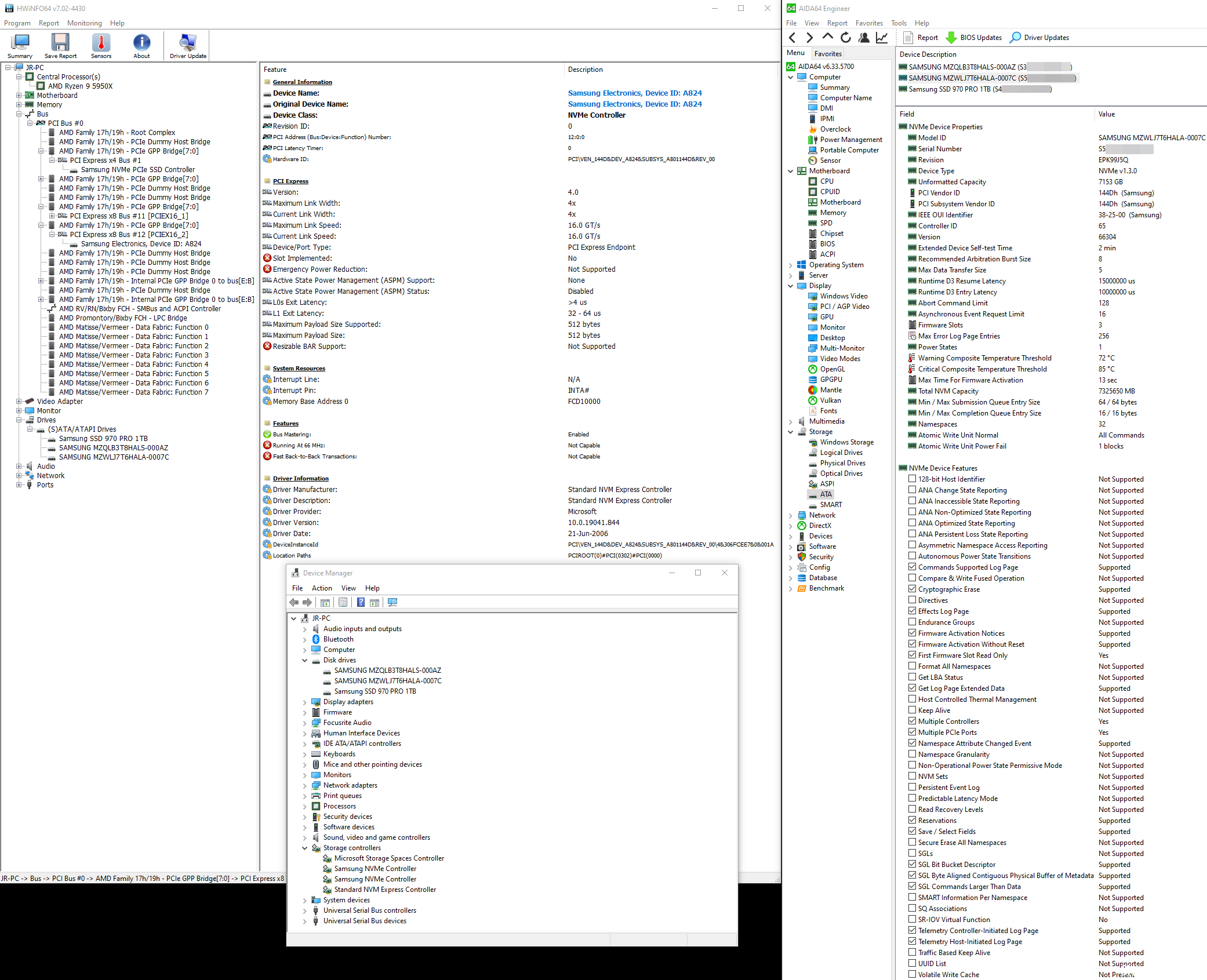Toggle Cryptographic Erase checkbox
The width and height of the screenshot is (1207, 980).
(912, 589)
